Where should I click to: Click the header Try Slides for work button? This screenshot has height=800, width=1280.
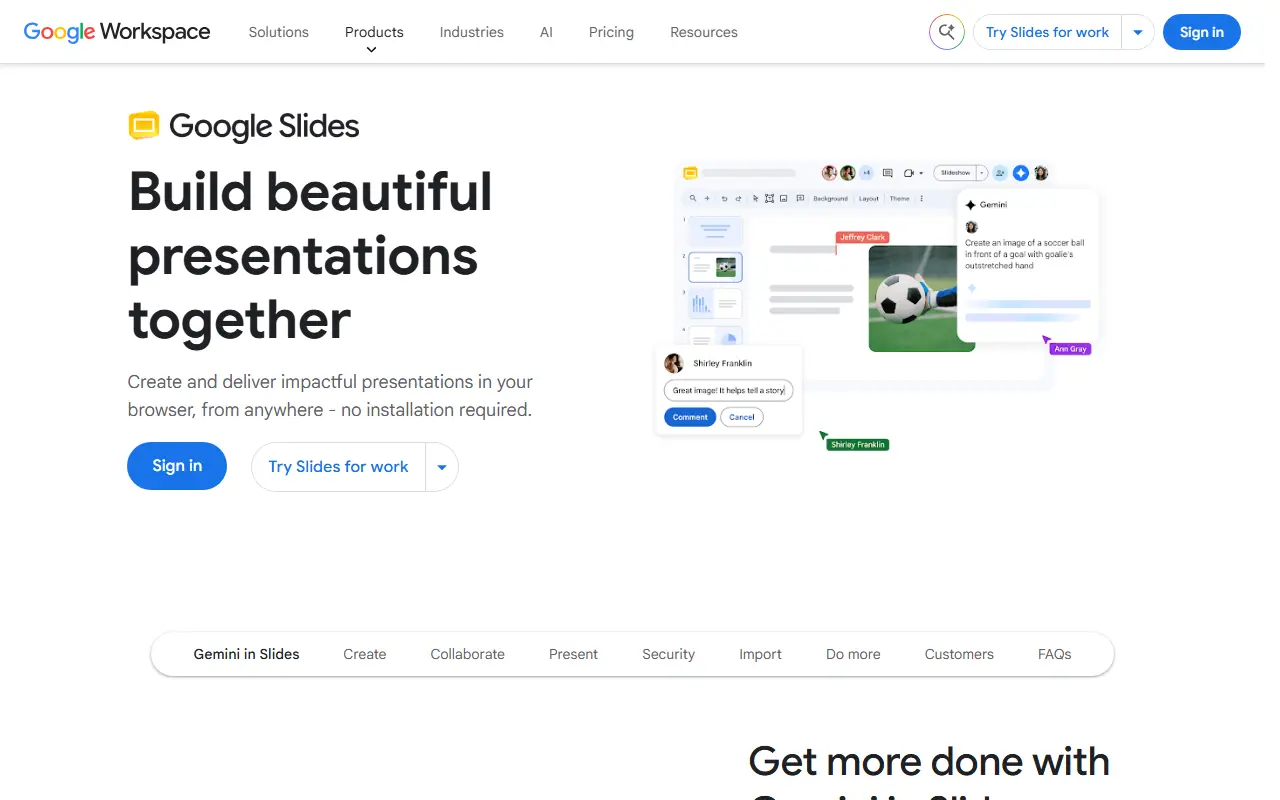click(1047, 32)
